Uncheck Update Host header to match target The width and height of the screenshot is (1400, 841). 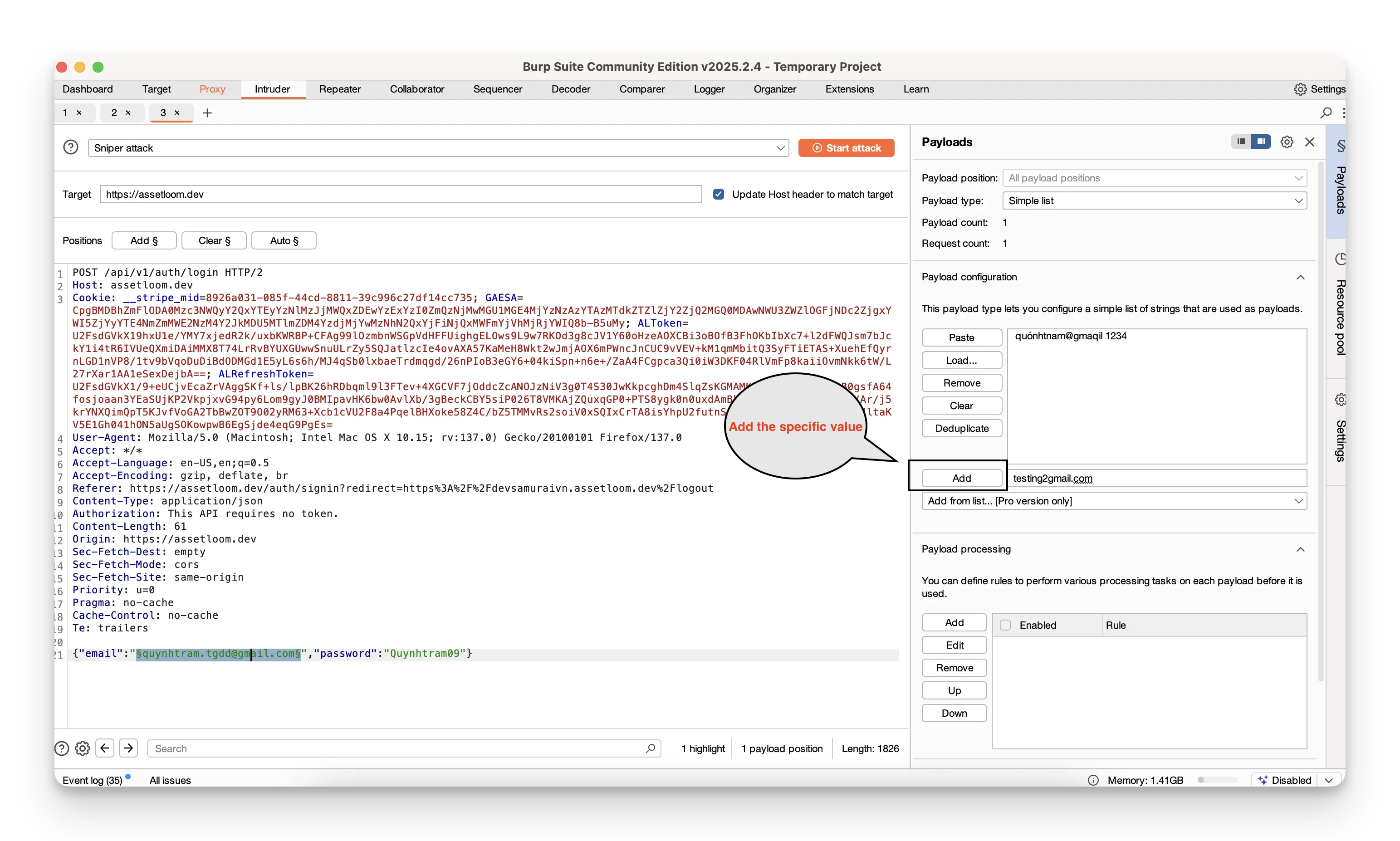[x=718, y=194]
